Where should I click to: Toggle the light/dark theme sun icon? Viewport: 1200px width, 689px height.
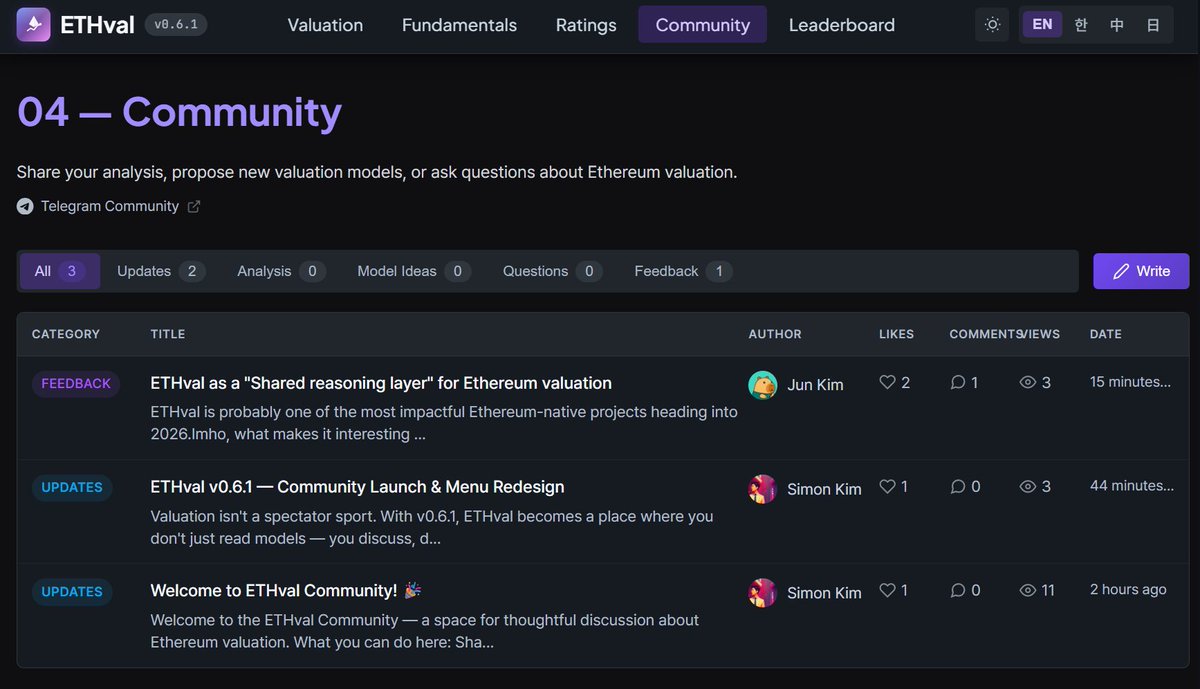click(x=992, y=25)
